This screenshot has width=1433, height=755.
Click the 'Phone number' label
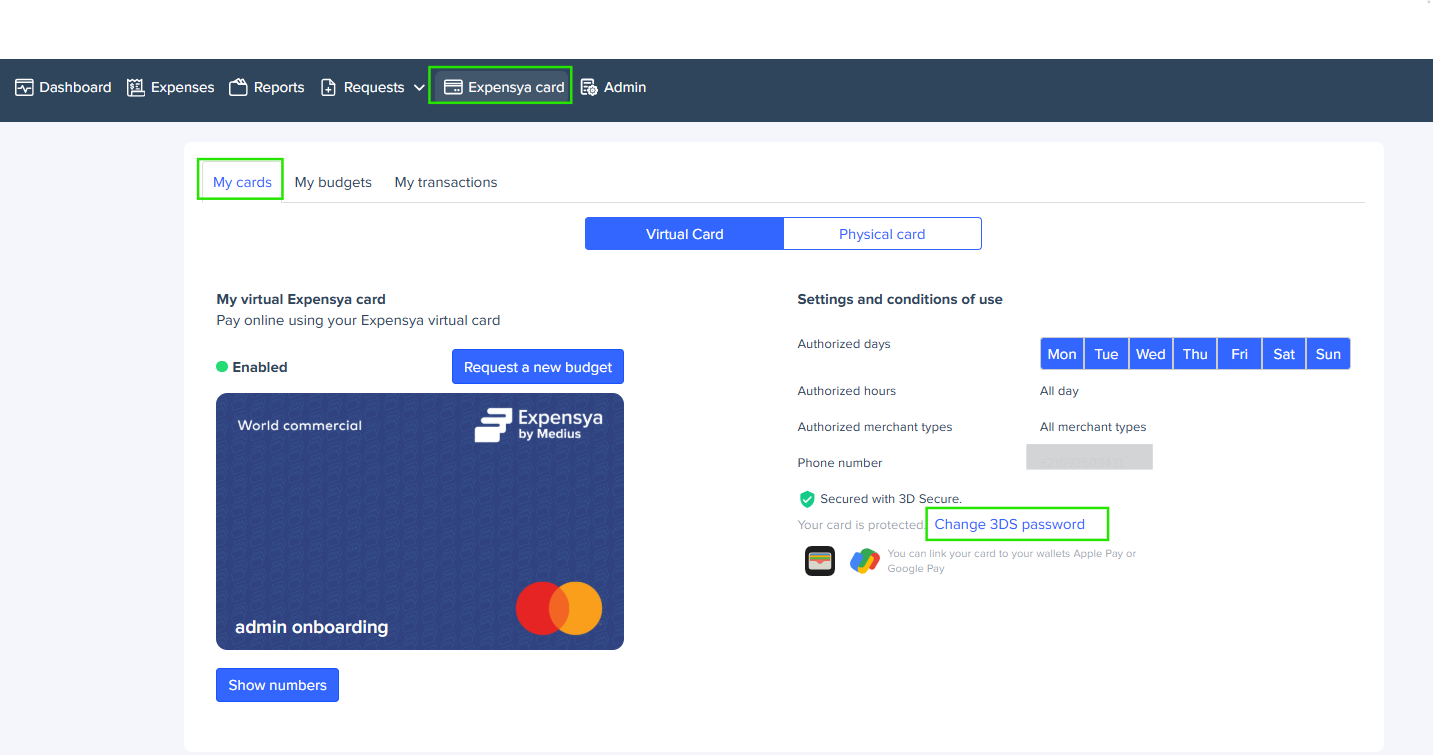pos(840,463)
